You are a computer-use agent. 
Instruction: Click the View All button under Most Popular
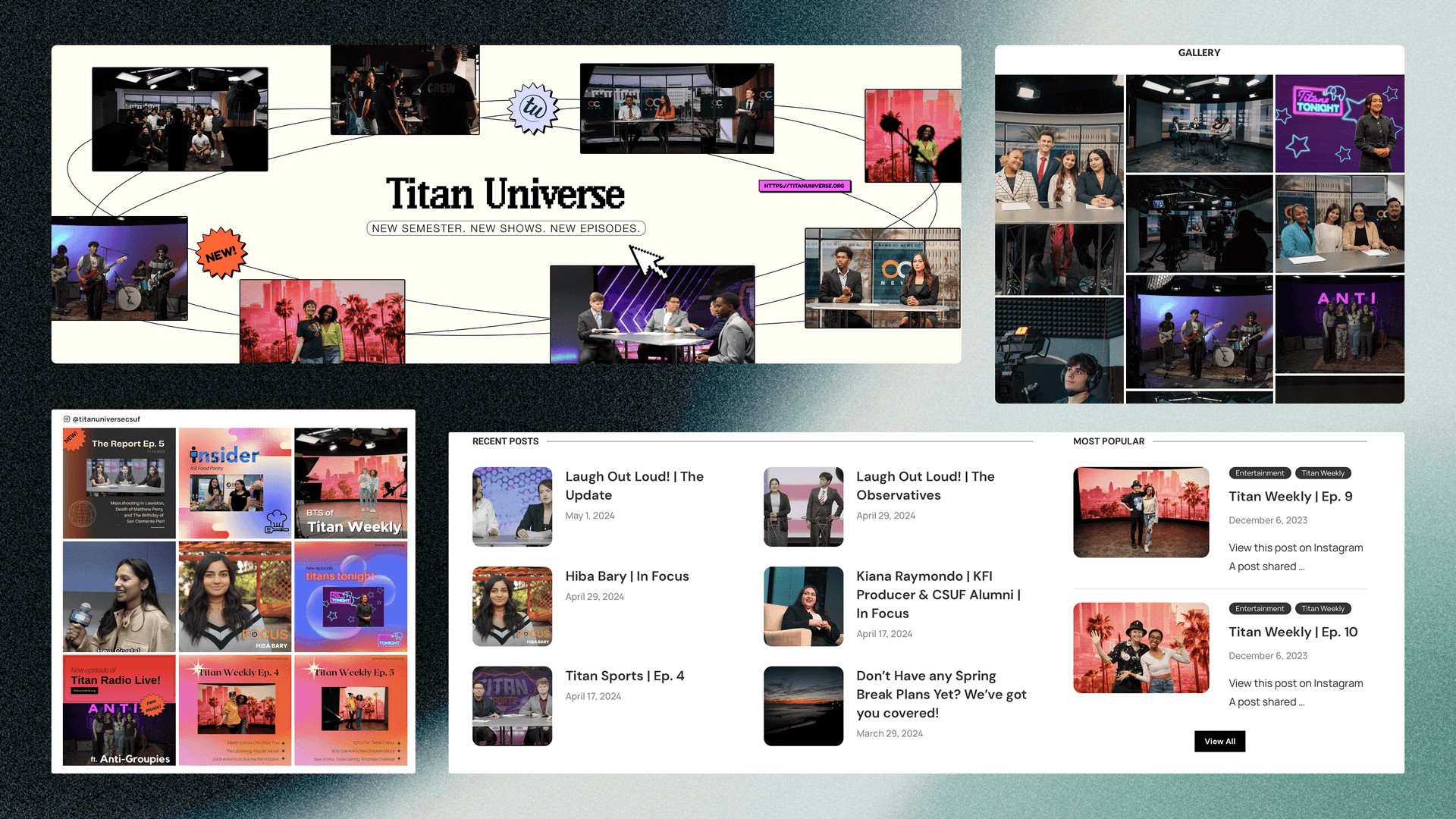tap(1219, 742)
